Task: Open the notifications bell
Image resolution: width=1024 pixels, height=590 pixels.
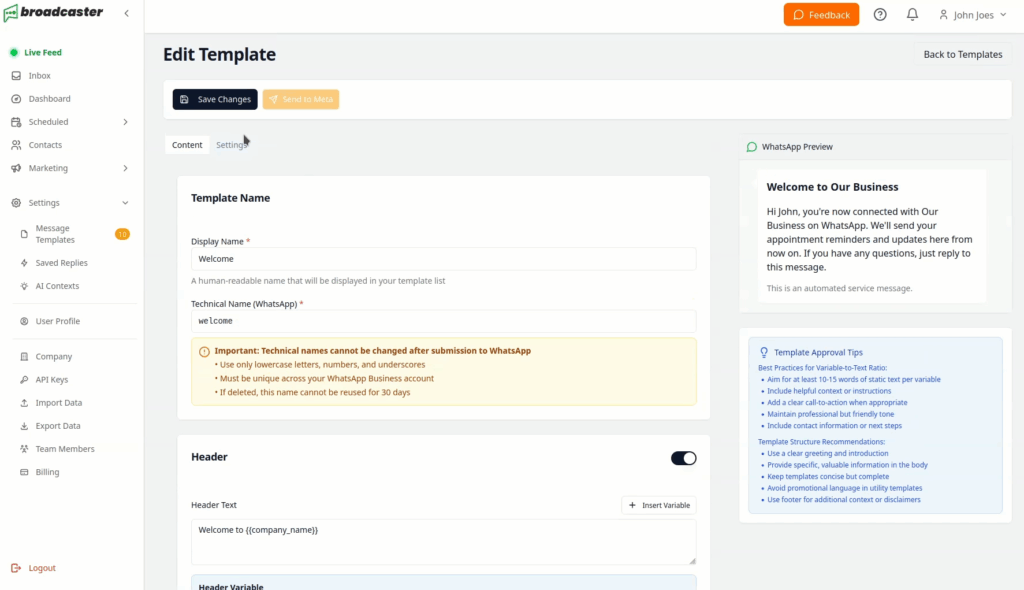Action: tap(912, 14)
